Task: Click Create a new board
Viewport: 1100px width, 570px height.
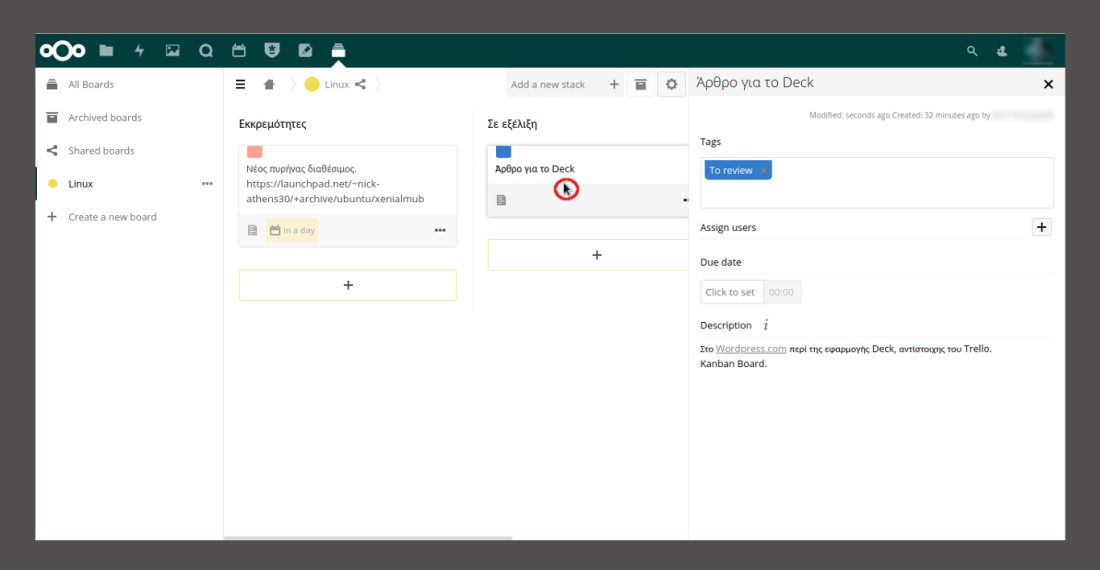Action: pyautogui.click(x=112, y=217)
